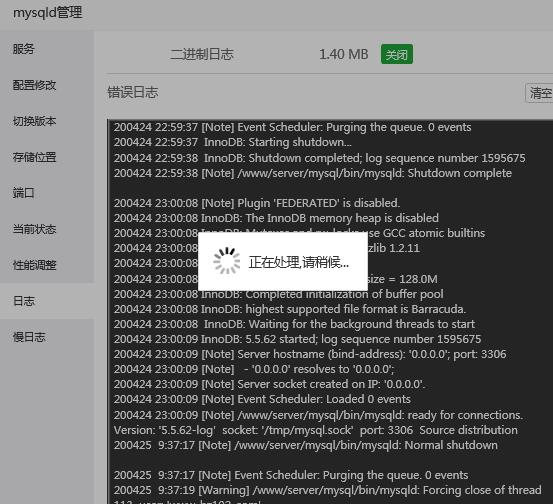Click log line 'mysqld: Normal shutdown'

pos(305,445)
